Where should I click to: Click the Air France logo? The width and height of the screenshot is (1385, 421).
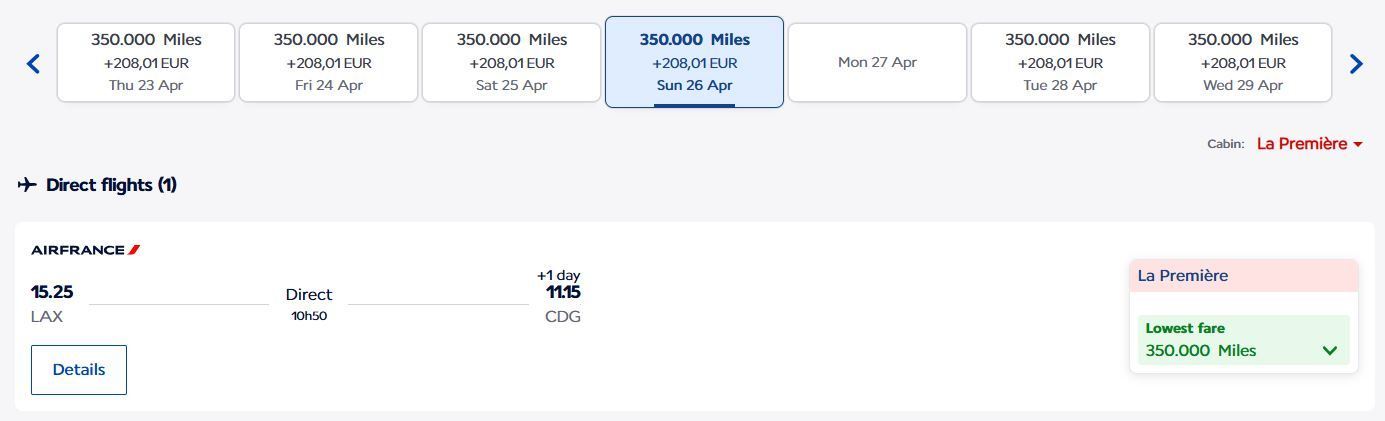[x=85, y=250]
